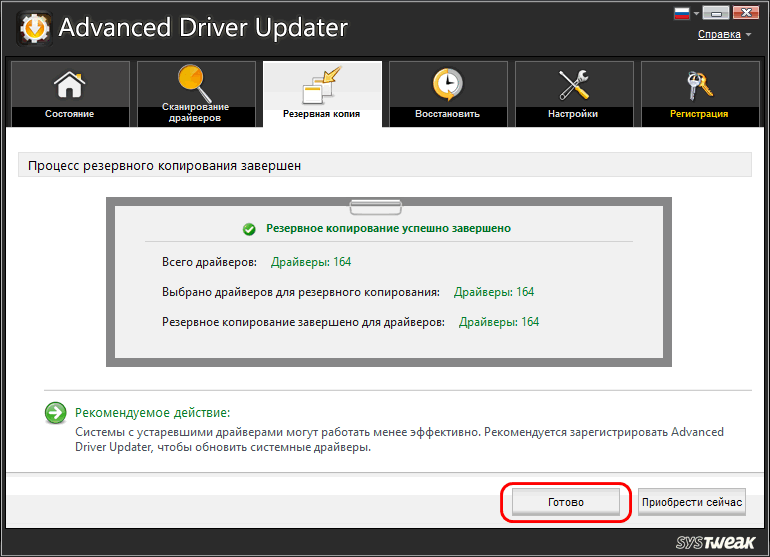Expand the arrow next to Справка
This screenshot has width=770, height=557.
coord(748,35)
